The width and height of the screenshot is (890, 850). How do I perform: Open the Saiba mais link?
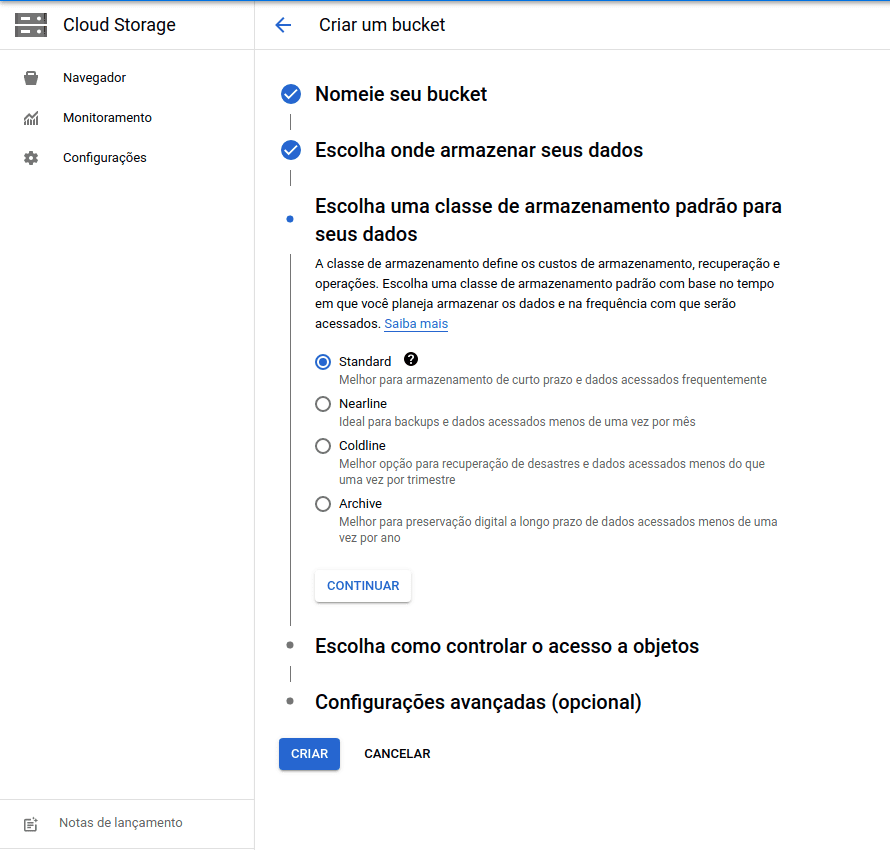pos(416,324)
